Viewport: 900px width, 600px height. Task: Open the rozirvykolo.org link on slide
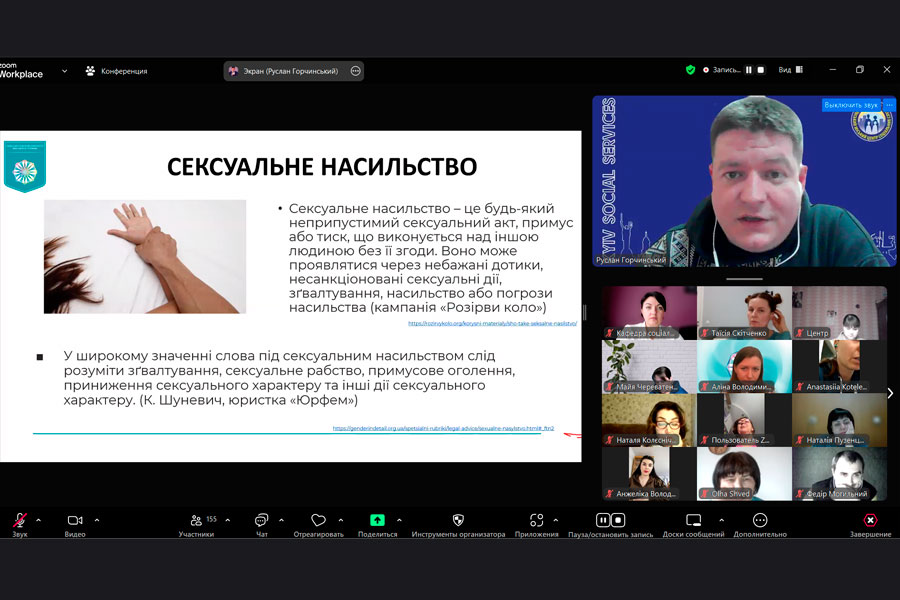(x=492, y=323)
